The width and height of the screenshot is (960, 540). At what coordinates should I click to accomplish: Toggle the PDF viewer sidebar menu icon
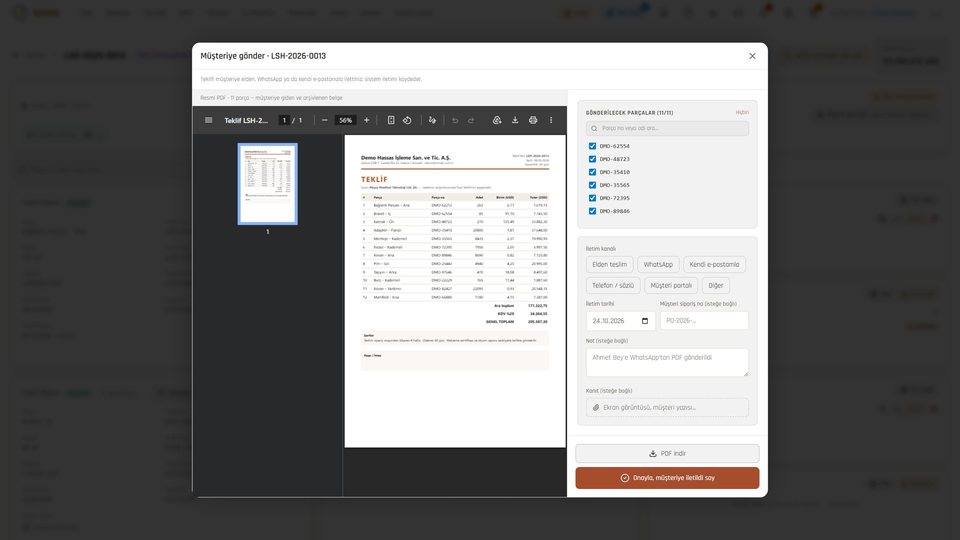tap(209, 120)
